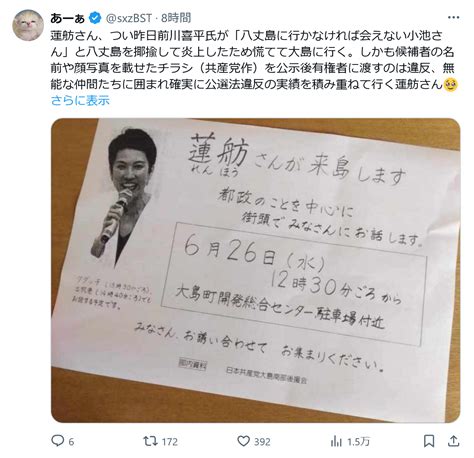This screenshot has height=458, width=474.
Task: Click the display name あーぁ
Action: 68,18
